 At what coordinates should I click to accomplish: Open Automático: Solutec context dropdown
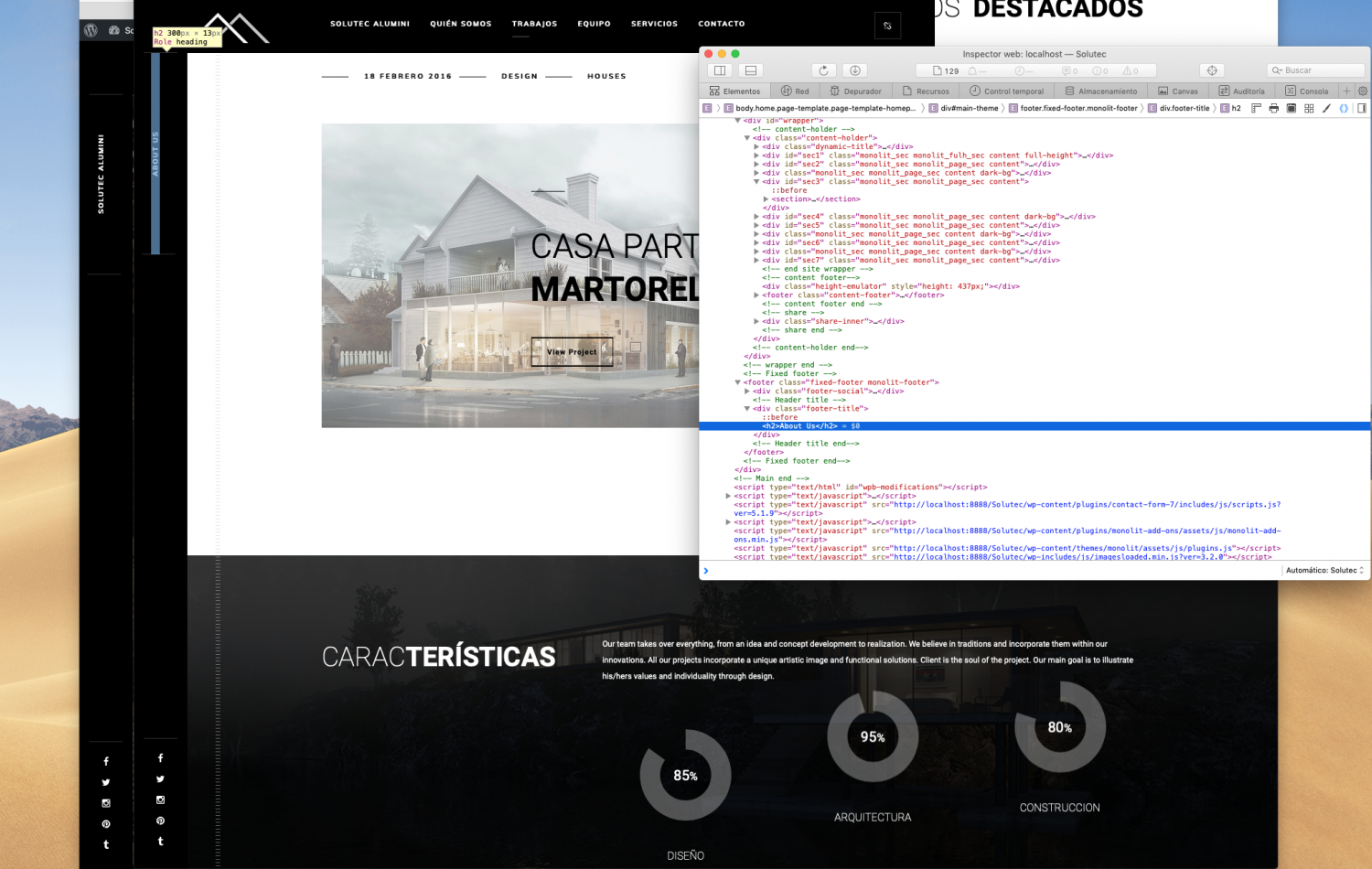pyautogui.click(x=1324, y=570)
